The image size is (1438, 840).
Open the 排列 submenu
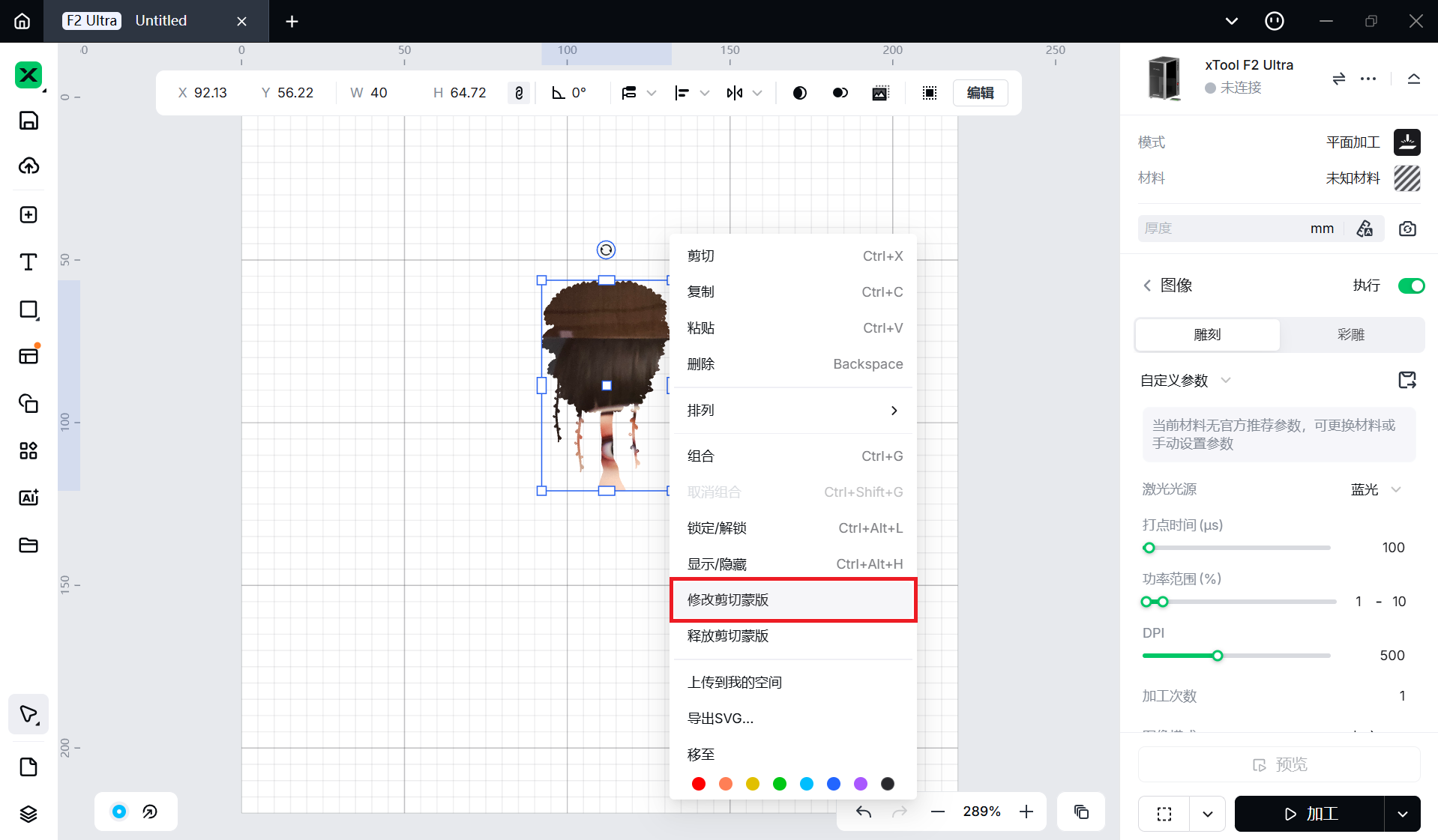coord(792,411)
